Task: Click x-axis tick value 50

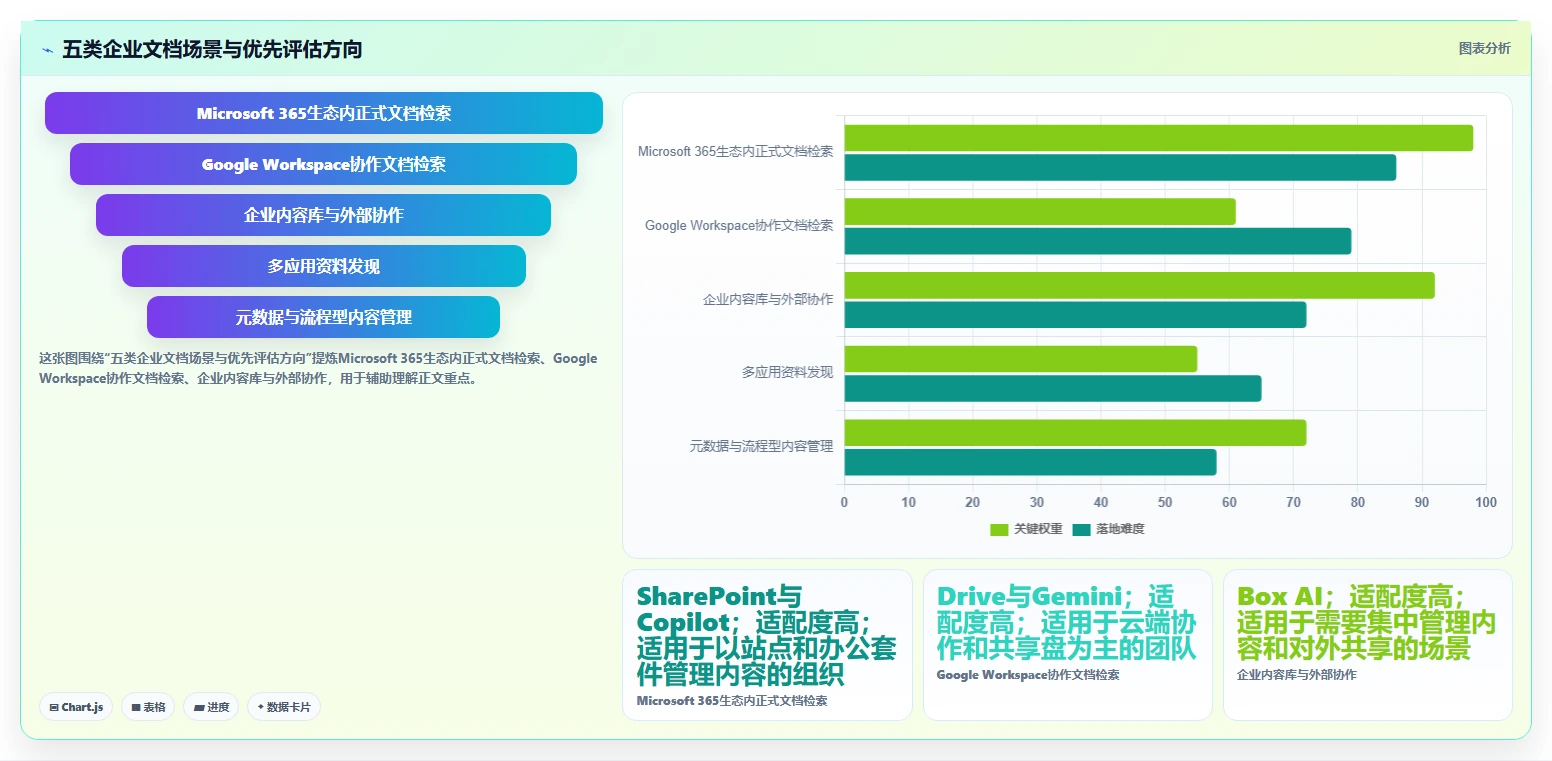Action: [x=1165, y=502]
